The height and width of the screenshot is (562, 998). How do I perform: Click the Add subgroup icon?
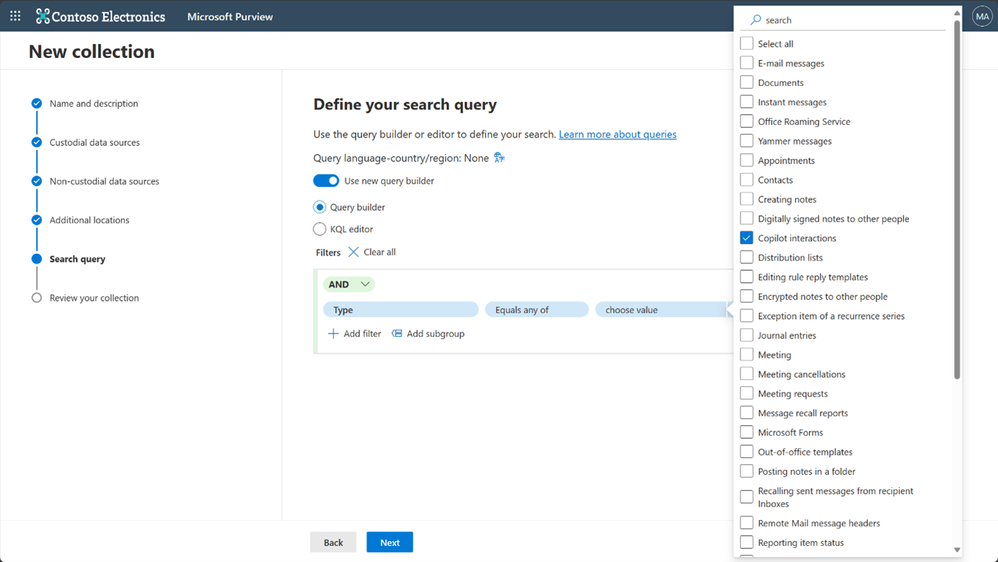[x=397, y=334]
